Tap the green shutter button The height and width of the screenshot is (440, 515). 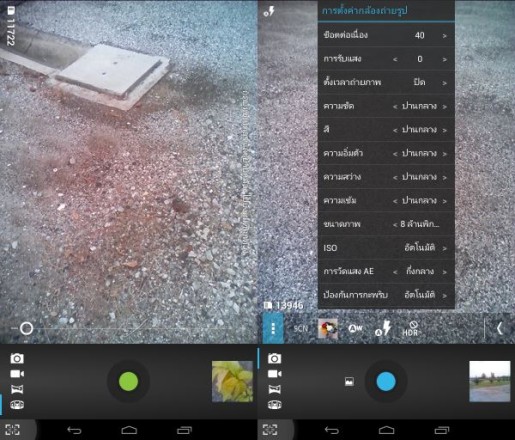(x=128, y=381)
